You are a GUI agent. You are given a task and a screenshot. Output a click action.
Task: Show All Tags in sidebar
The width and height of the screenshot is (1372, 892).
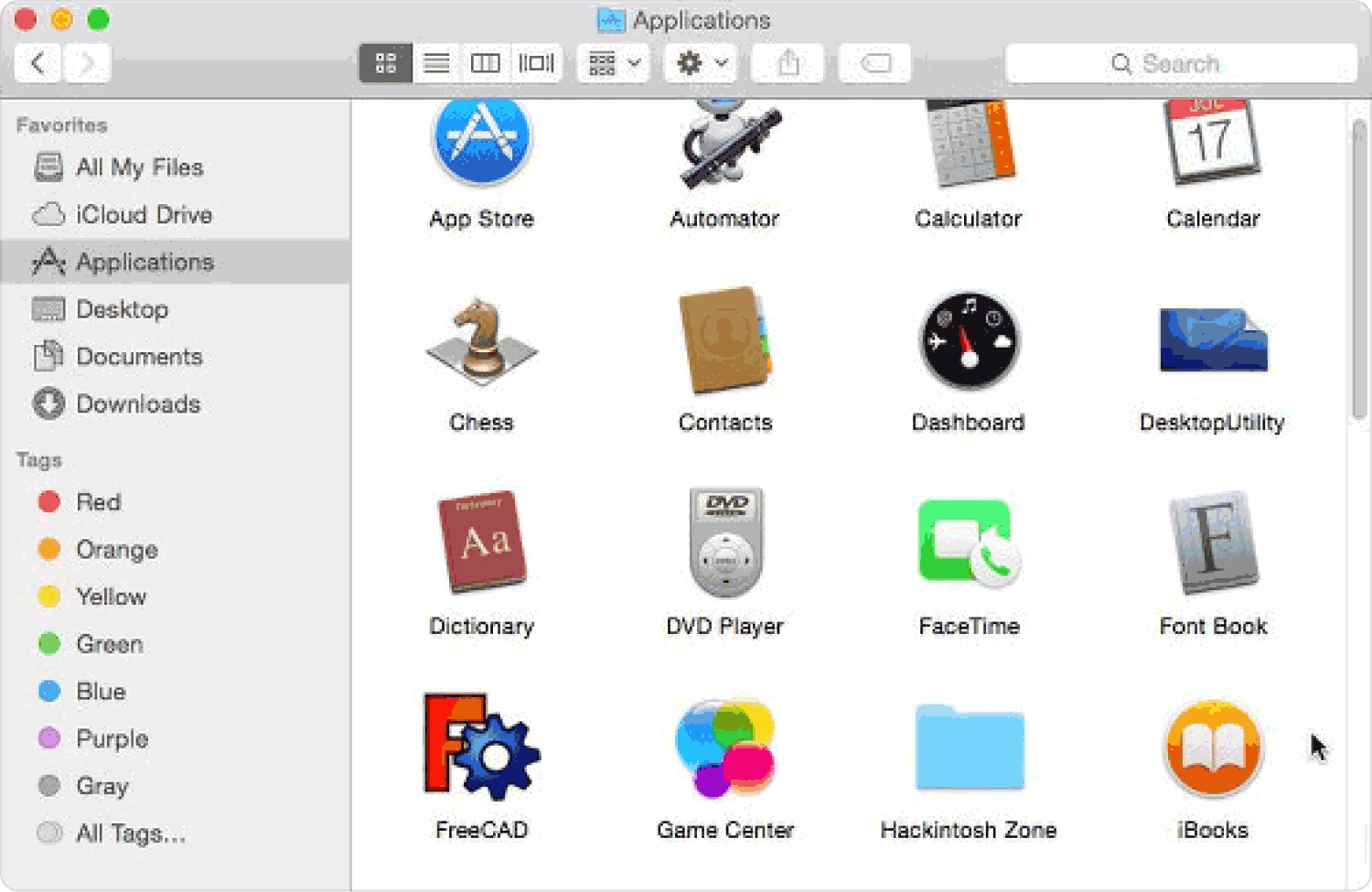(x=175, y=833)
